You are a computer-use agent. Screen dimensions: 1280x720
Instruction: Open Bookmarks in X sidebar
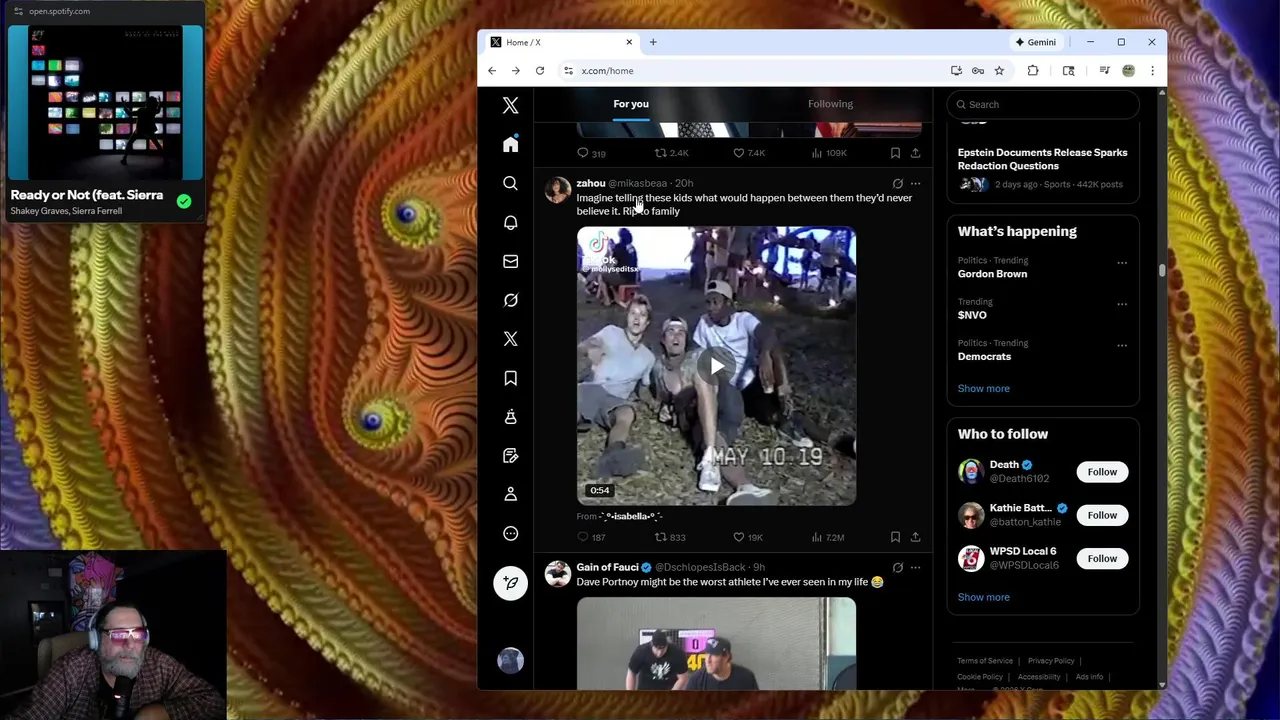(x=510, y=378)
